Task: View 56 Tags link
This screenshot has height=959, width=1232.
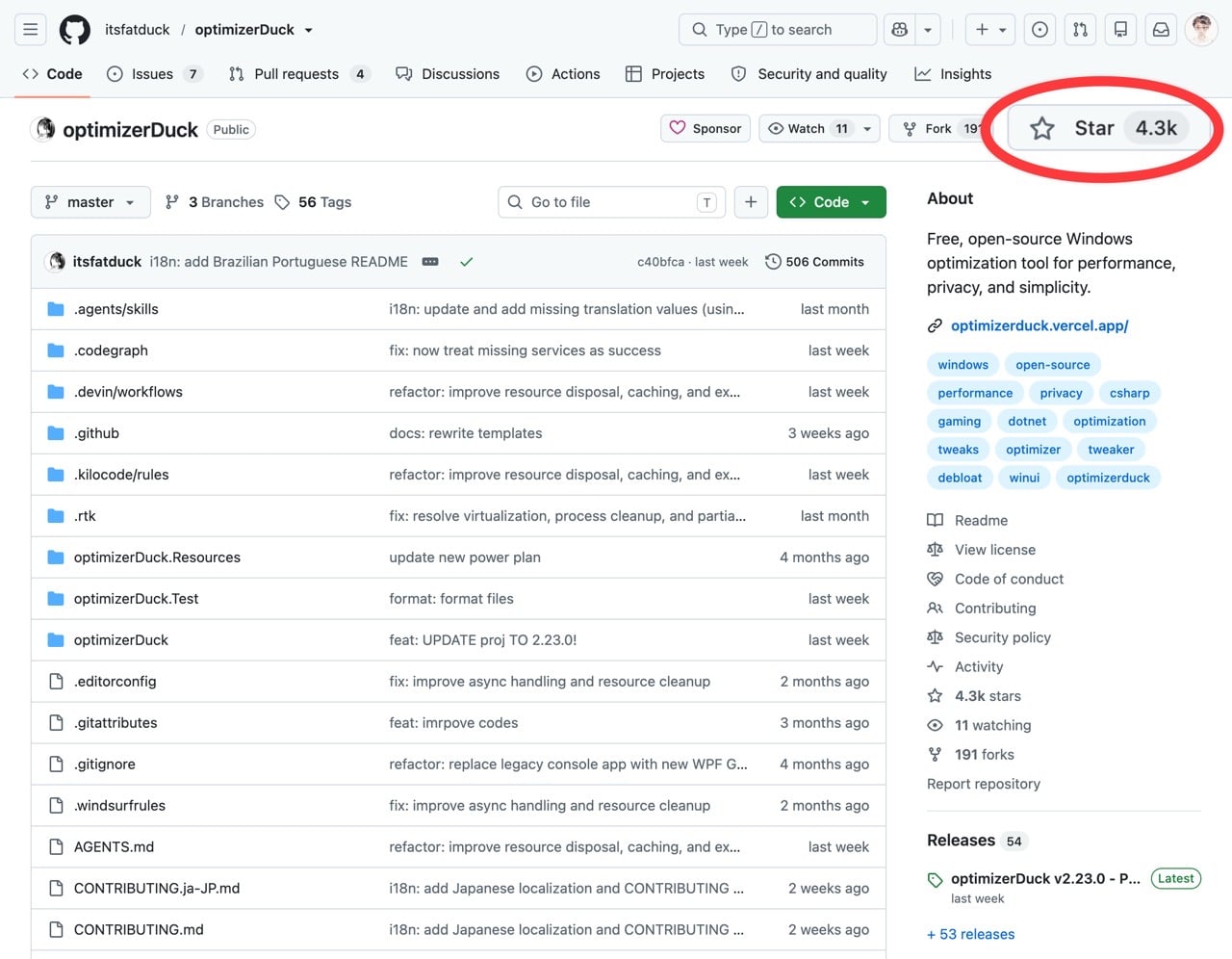Action: coord(313,202)
